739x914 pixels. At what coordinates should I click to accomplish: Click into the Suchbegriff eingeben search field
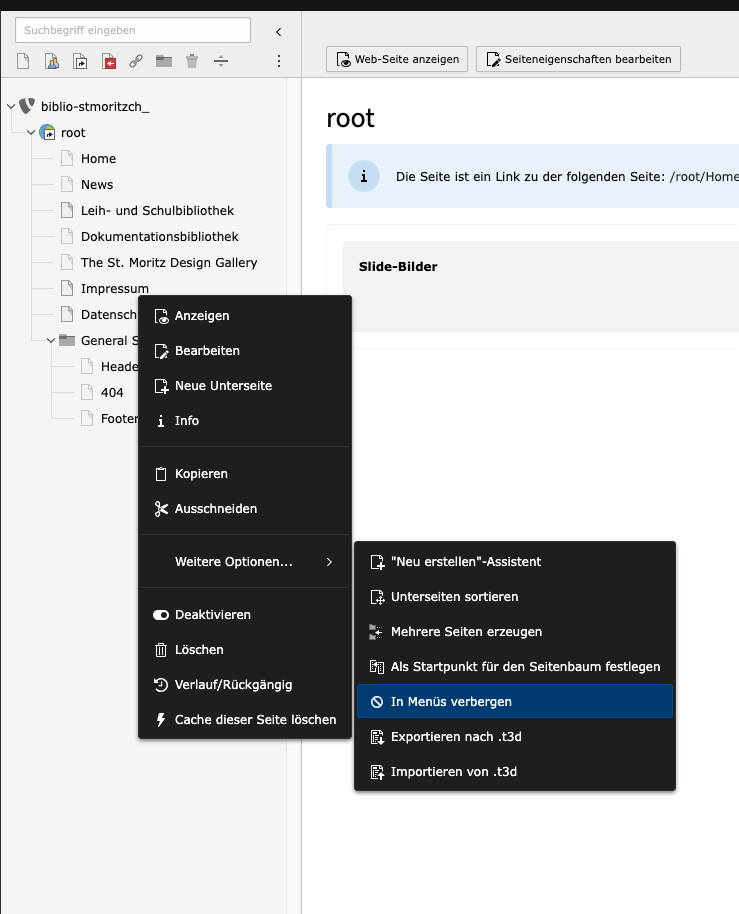tap(133, 30)
